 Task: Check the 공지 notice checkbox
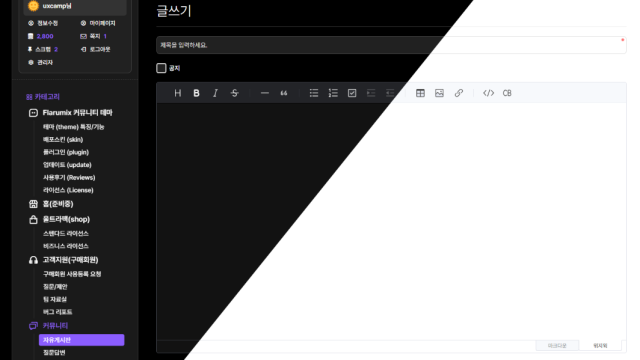pyautogui.click(x=161, y=68)
